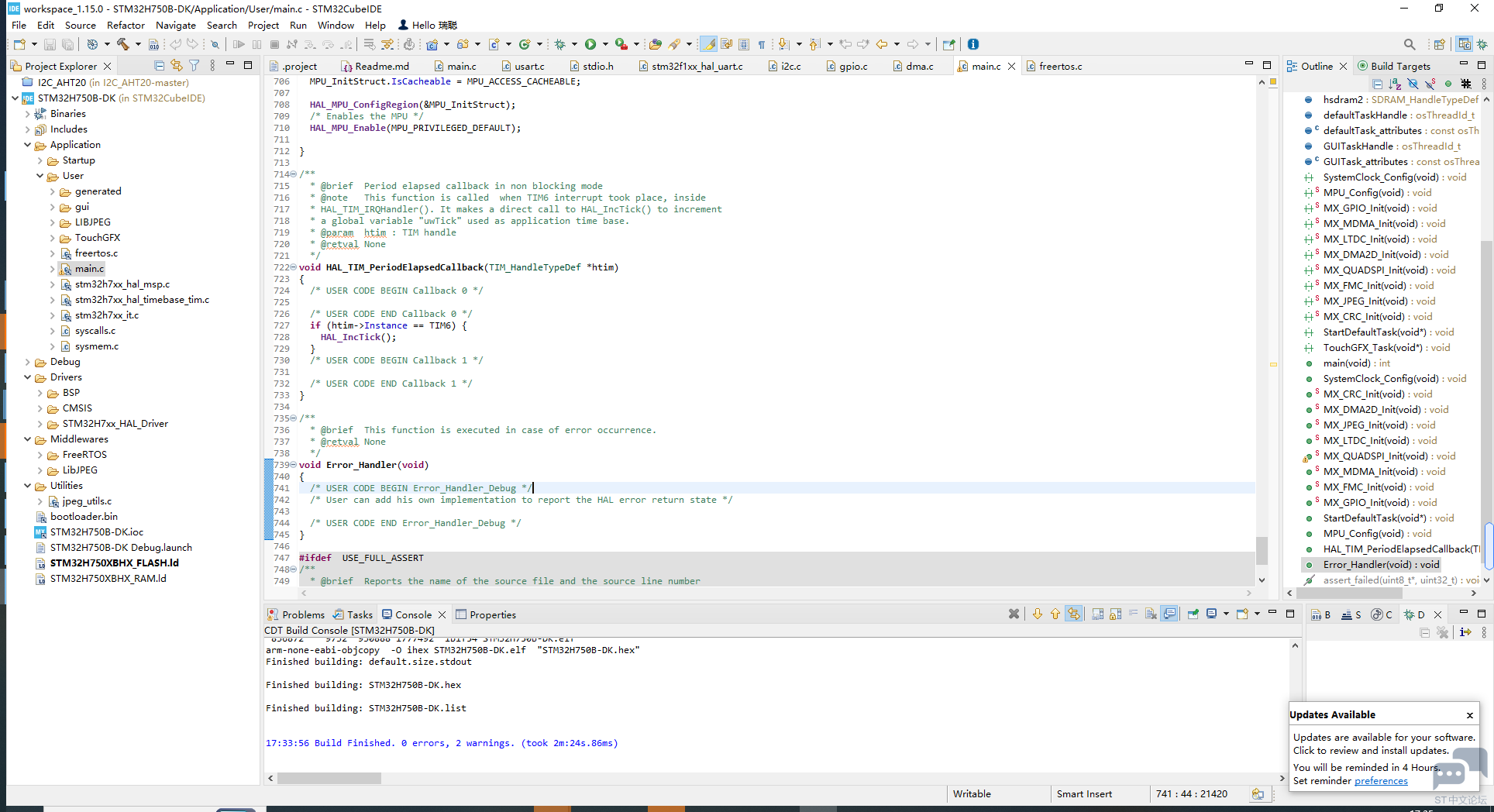The height and width of the screenshot is (812, 1494).
Task: Click the Back to previous location arrow
Action: click(881, 44)
